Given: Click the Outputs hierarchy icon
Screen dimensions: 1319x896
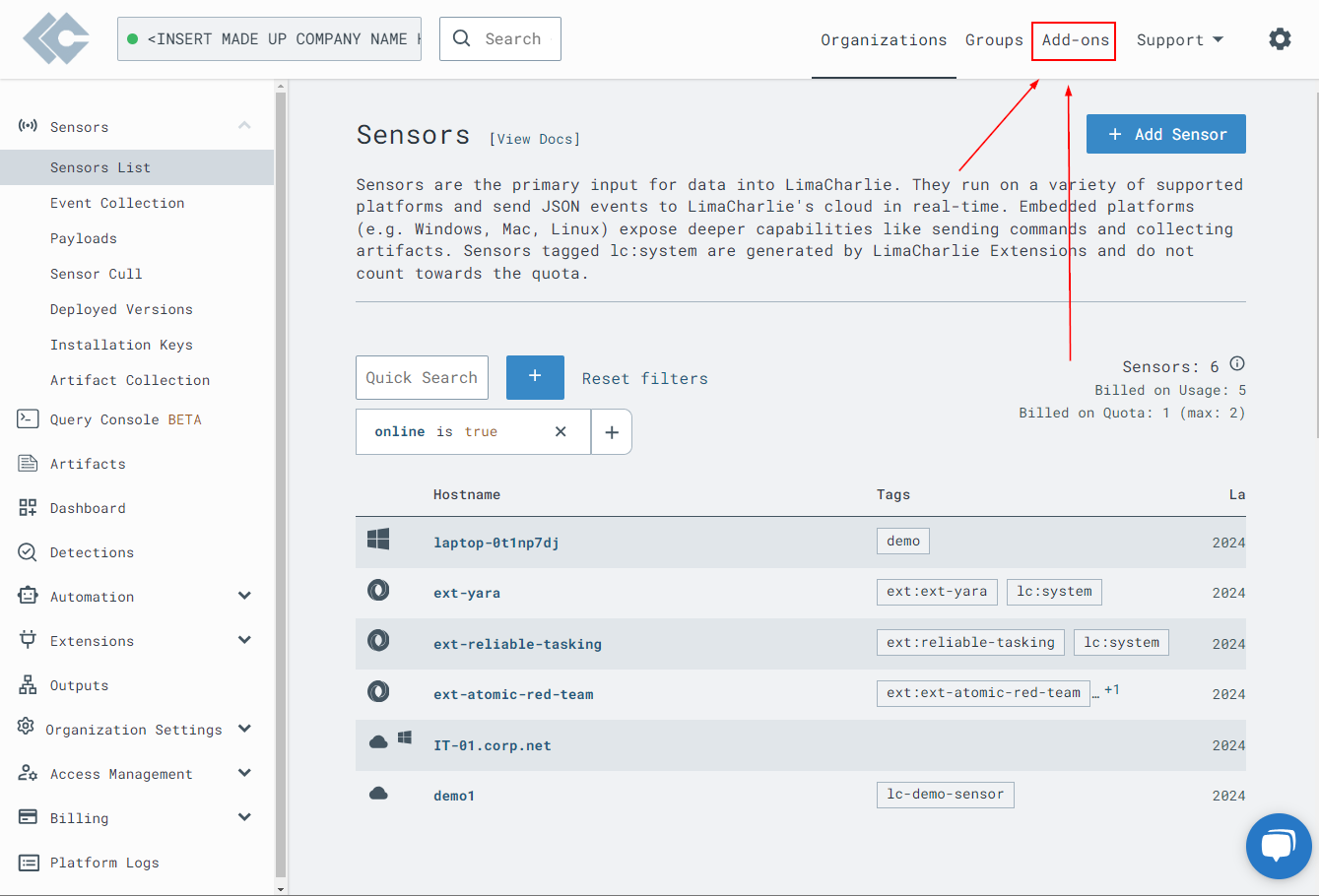Looking at the screenshot, I should click(28, 685).
